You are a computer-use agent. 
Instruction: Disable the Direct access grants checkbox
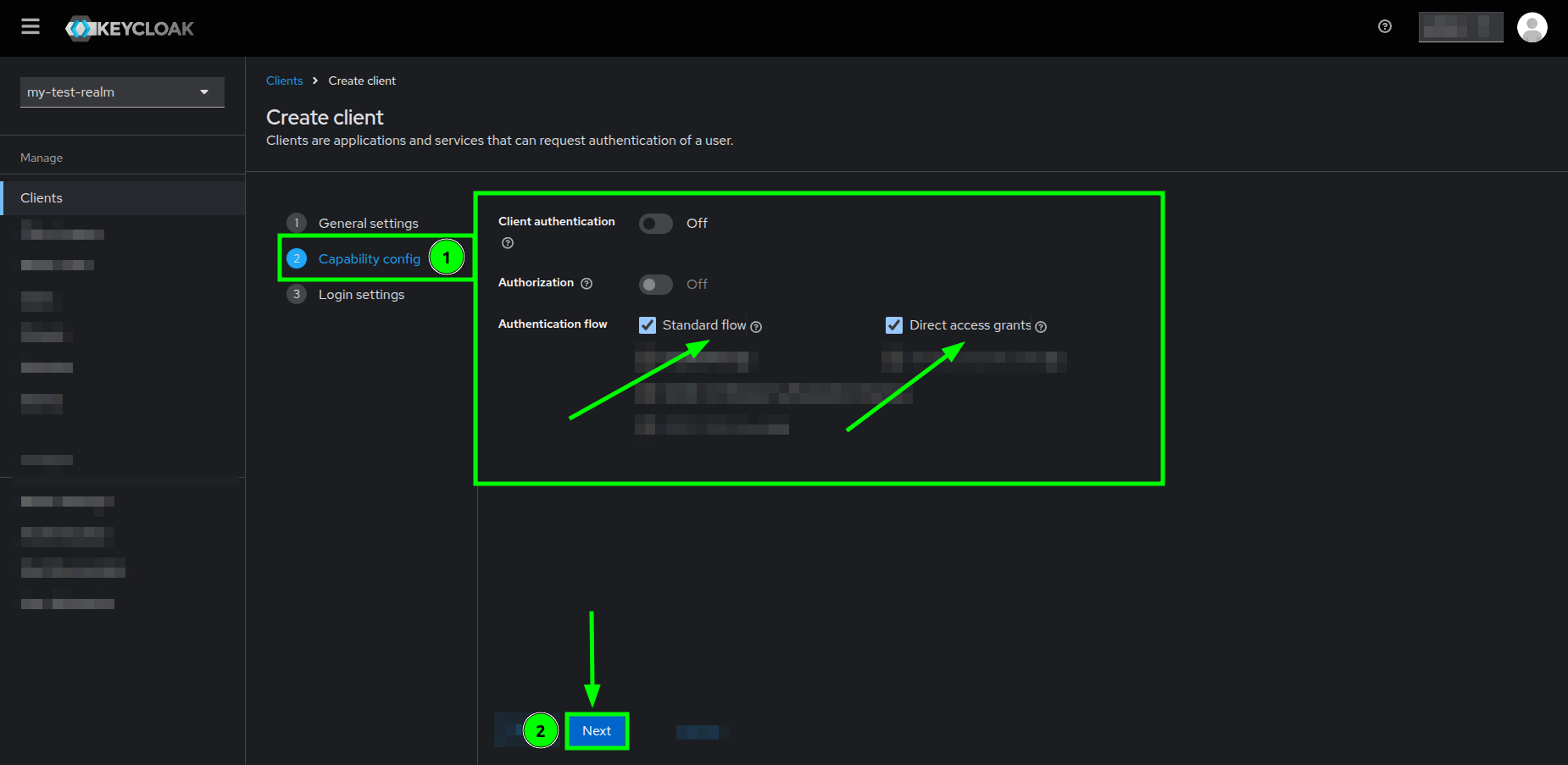(x=894, y=324)
